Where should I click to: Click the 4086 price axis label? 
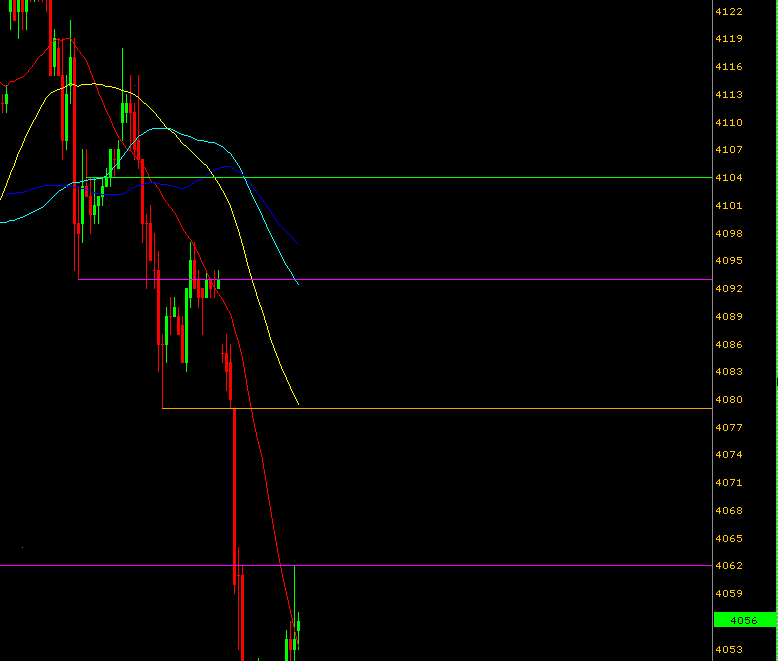(729, 344)
